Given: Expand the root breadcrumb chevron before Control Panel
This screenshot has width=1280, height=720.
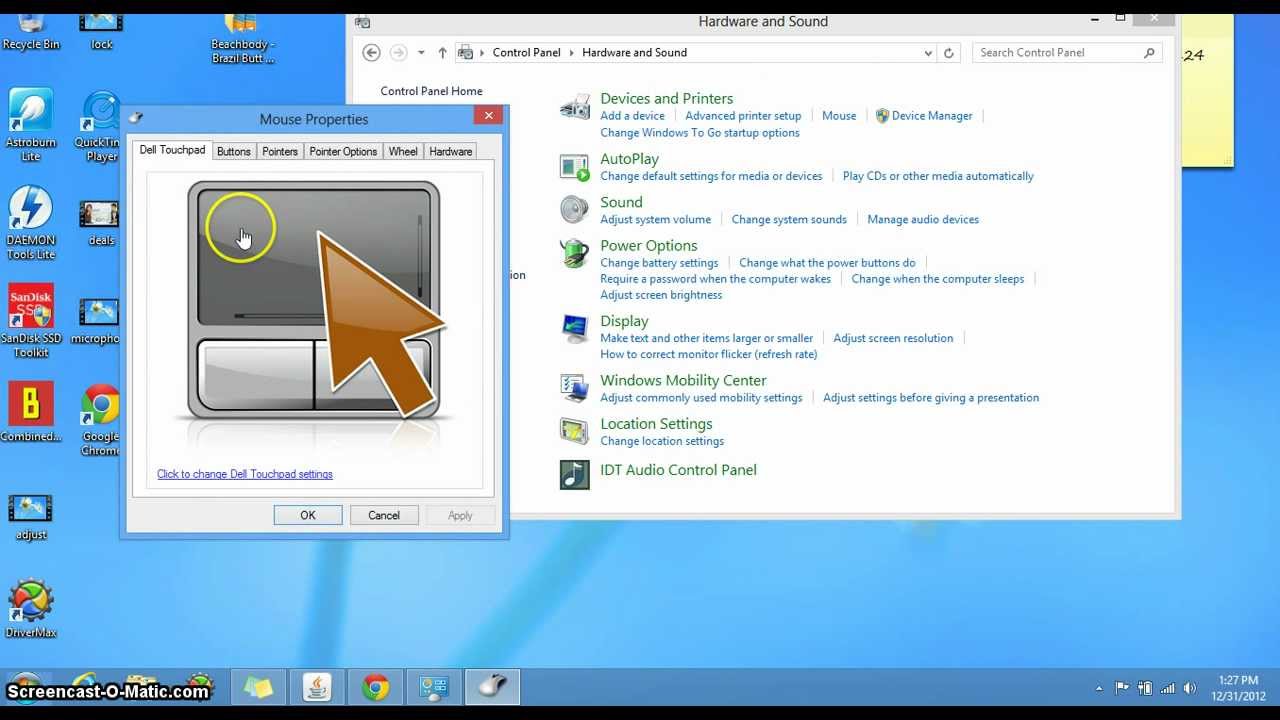Looking at the screenshot, I should pyautogui.click(x=482, y=53).
